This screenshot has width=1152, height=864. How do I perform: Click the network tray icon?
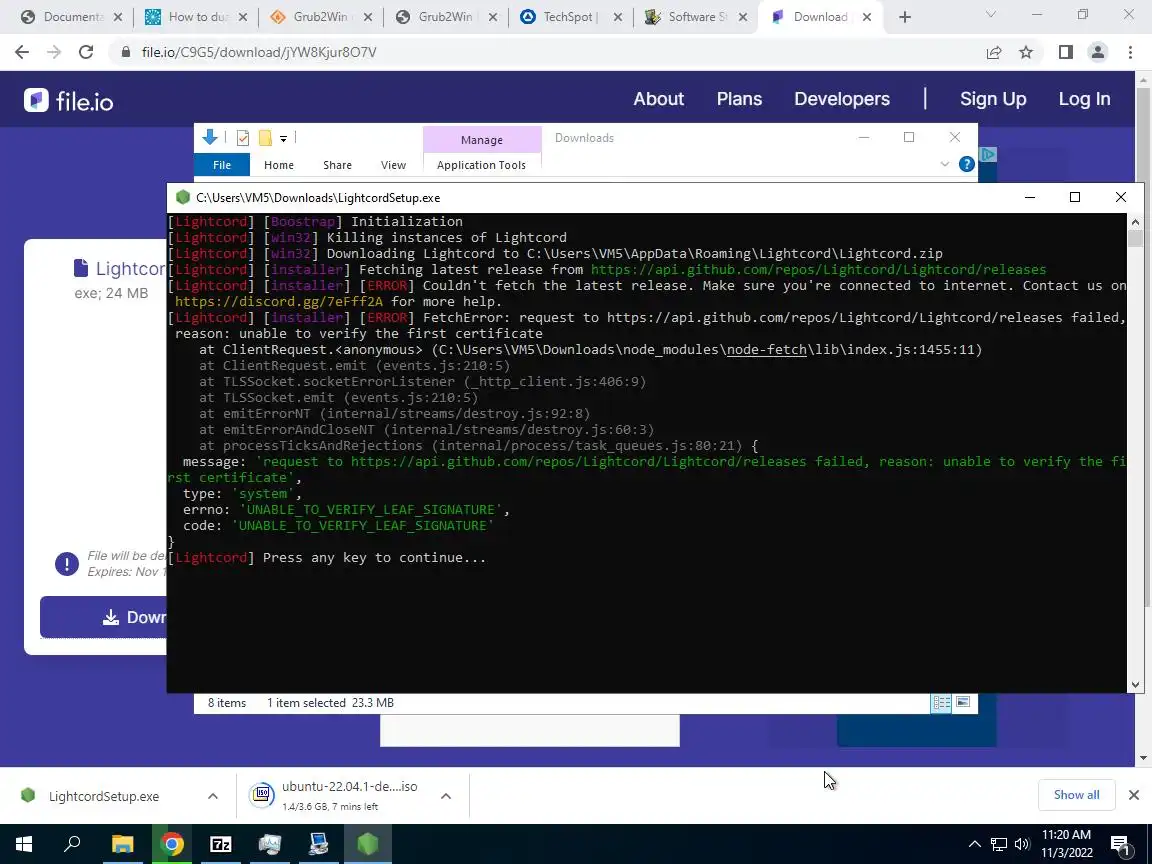(998, 844)
